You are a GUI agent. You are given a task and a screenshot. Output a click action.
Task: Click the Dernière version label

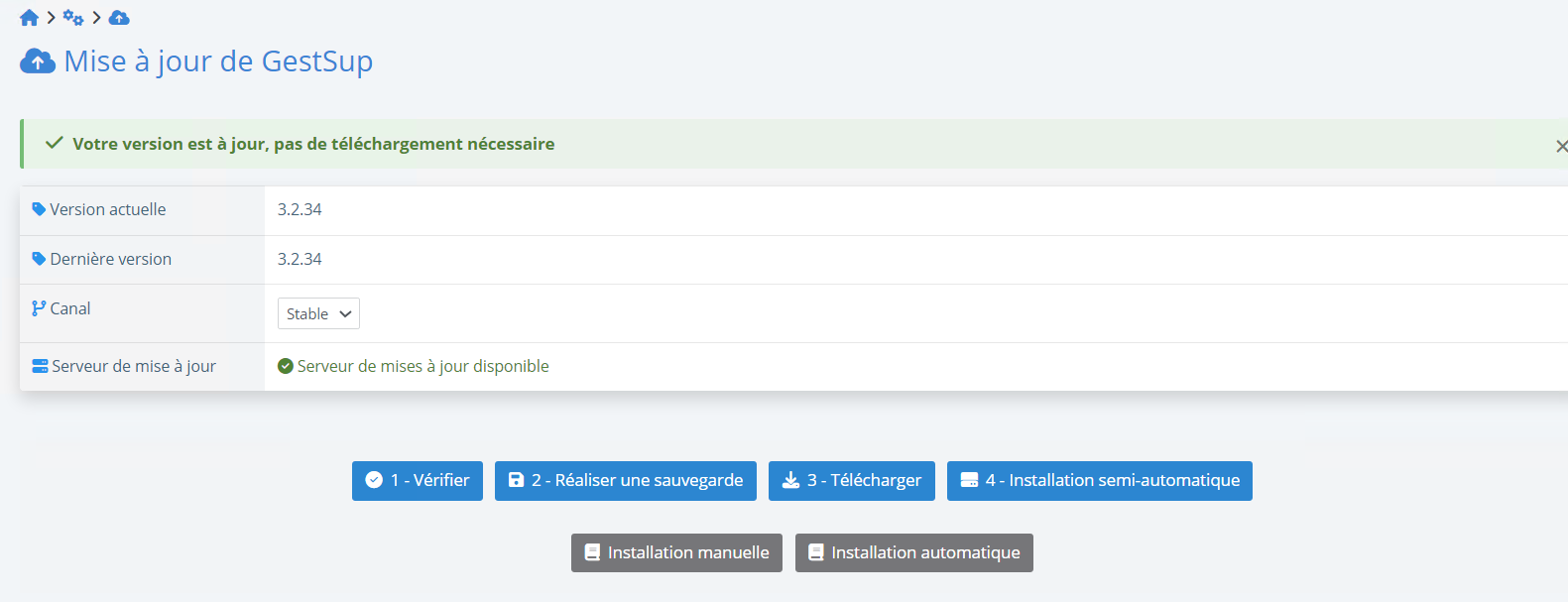click(111, 259)
